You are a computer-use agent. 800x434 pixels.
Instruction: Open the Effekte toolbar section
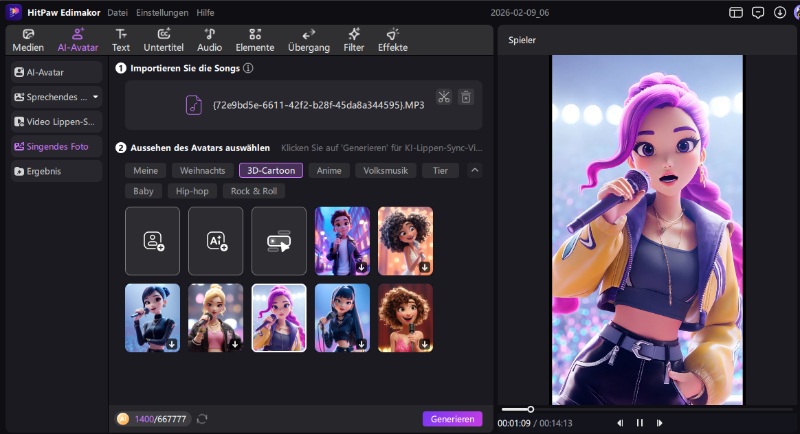pos(392,40)
